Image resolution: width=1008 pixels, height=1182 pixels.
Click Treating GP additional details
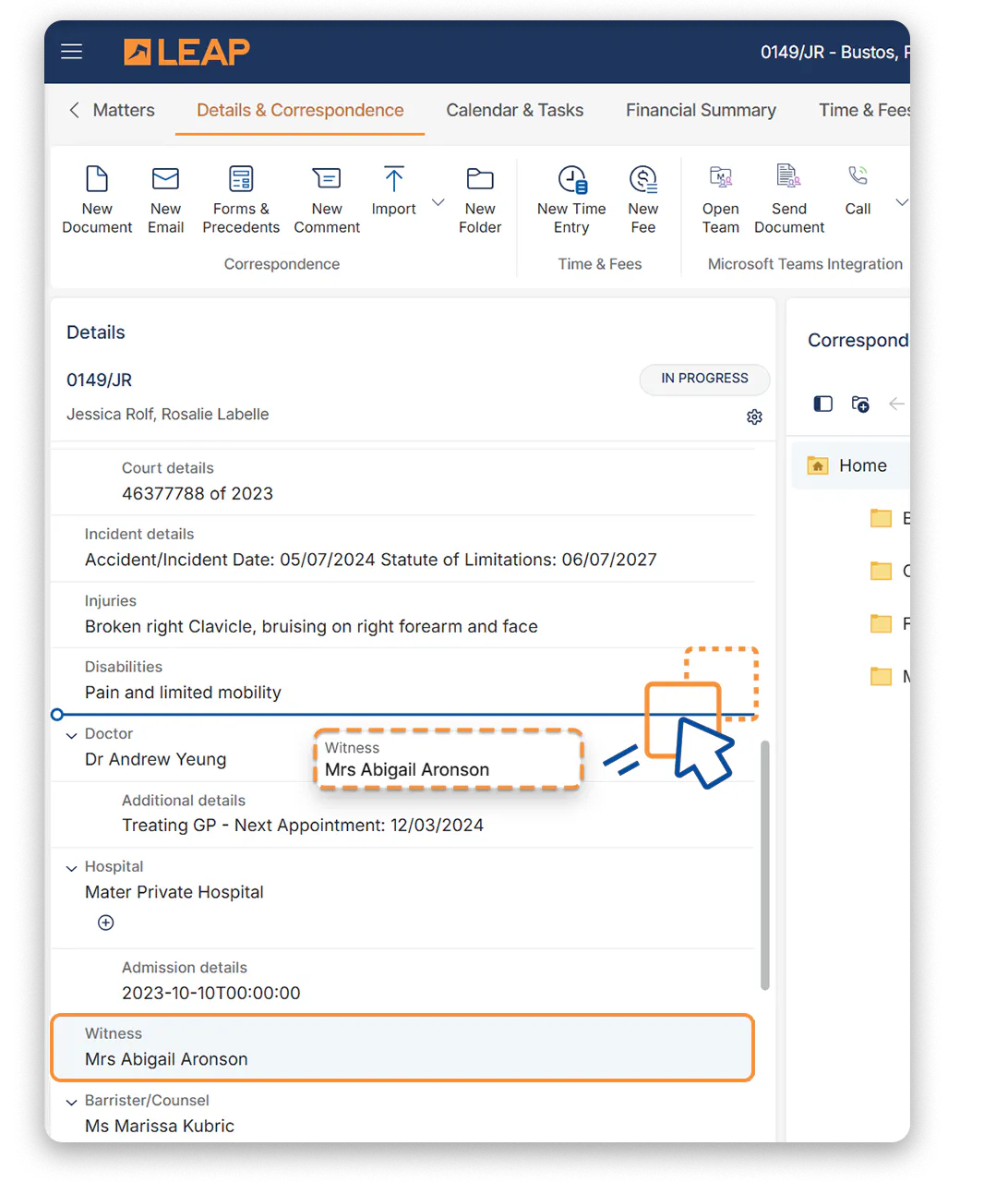303,825
